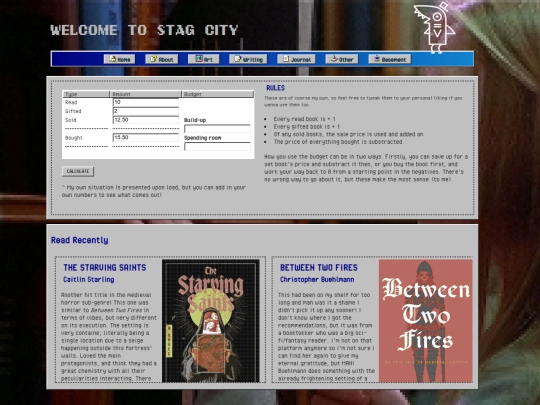Focus the Sold amount field
540x405 pixels.
pos(146,120)
